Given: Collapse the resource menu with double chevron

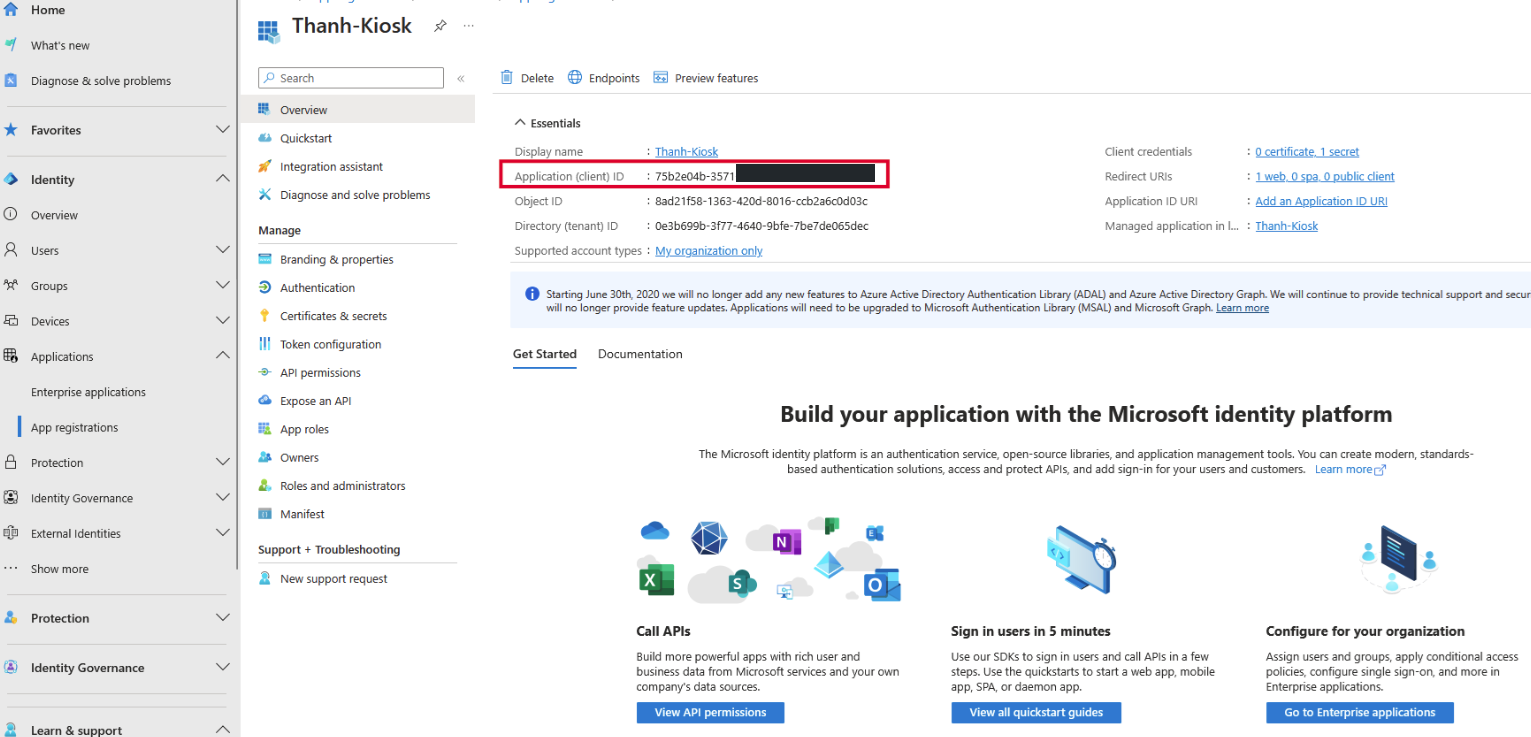Looking at the screenshot, I should tap(461, 78).
